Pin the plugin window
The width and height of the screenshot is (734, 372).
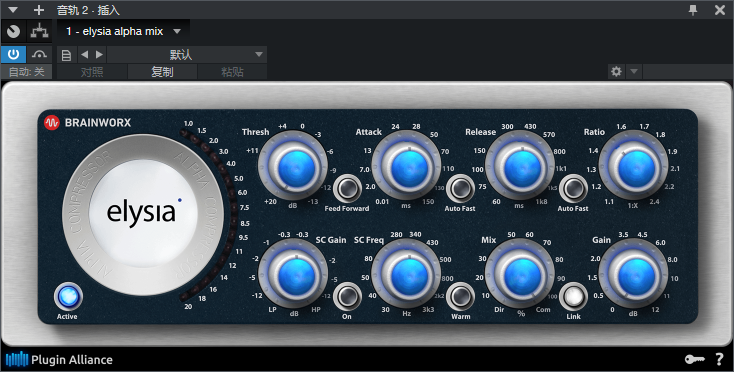tap(693, 10)
